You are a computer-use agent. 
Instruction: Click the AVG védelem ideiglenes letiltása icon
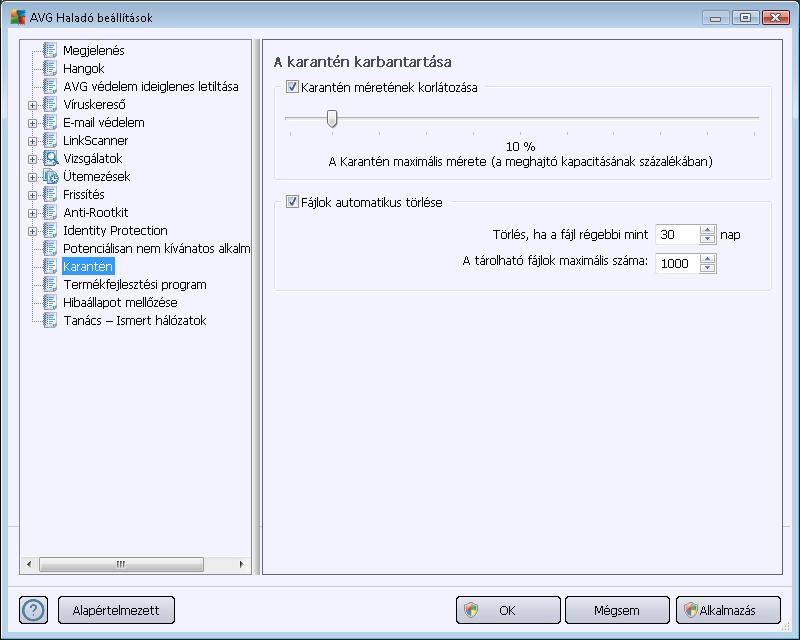[49, 86]
